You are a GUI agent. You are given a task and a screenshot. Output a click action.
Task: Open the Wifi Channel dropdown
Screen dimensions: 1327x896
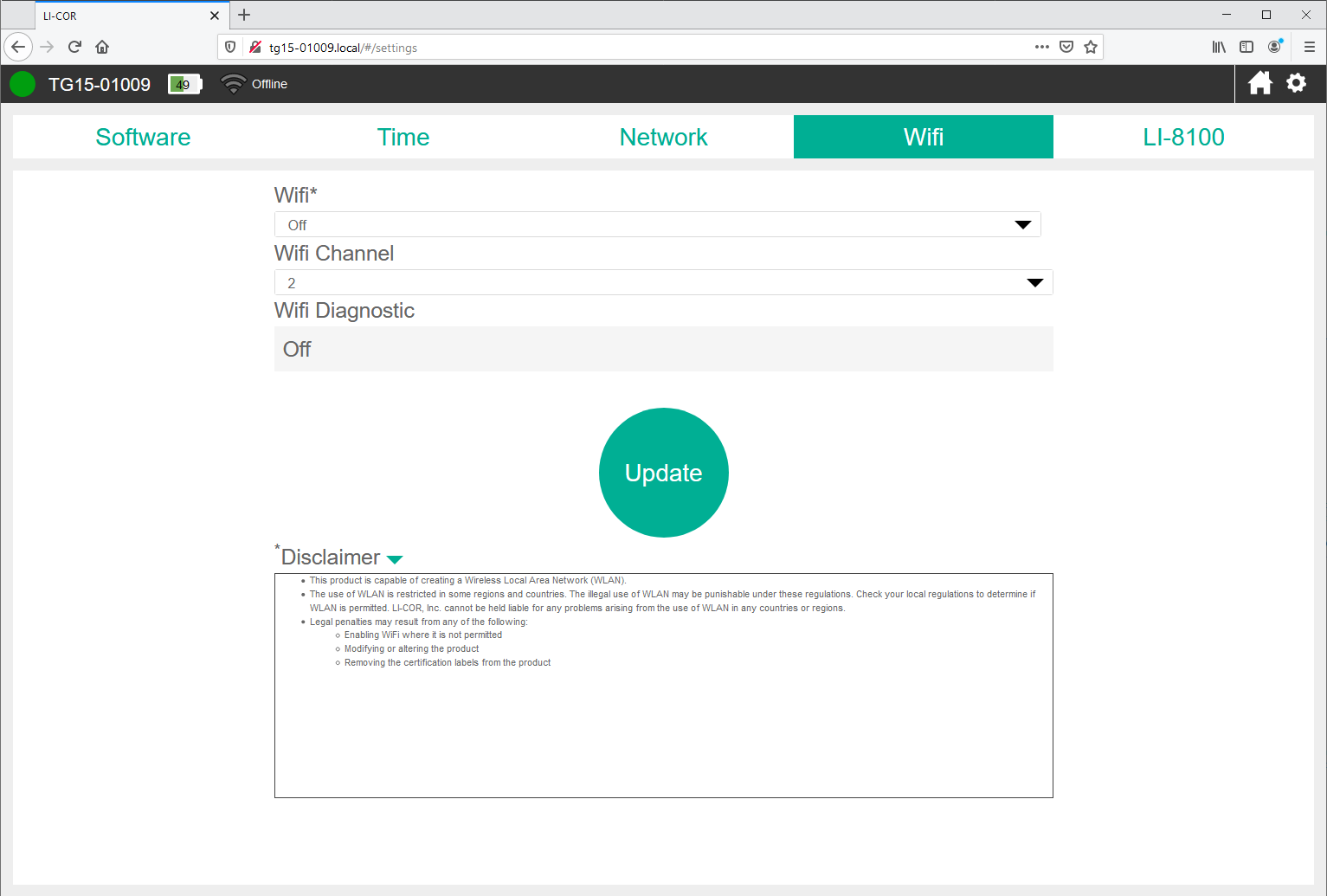click(664, 283)
